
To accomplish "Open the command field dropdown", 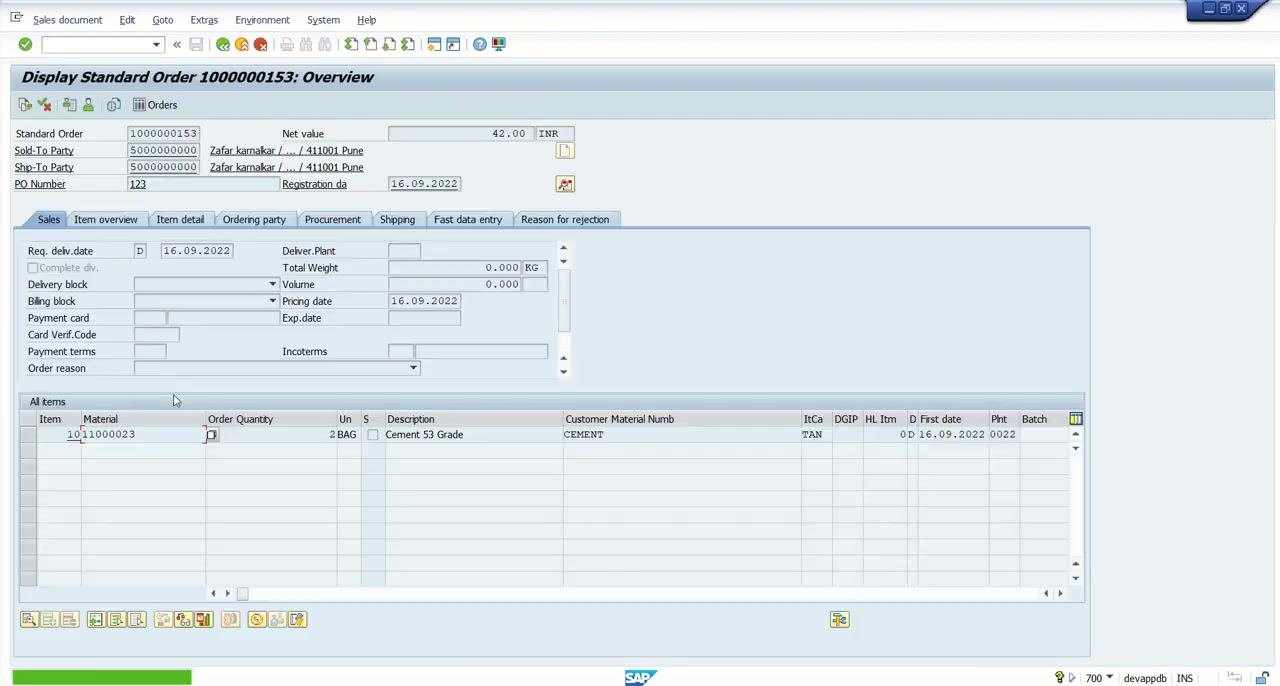I will click(156, 44).
